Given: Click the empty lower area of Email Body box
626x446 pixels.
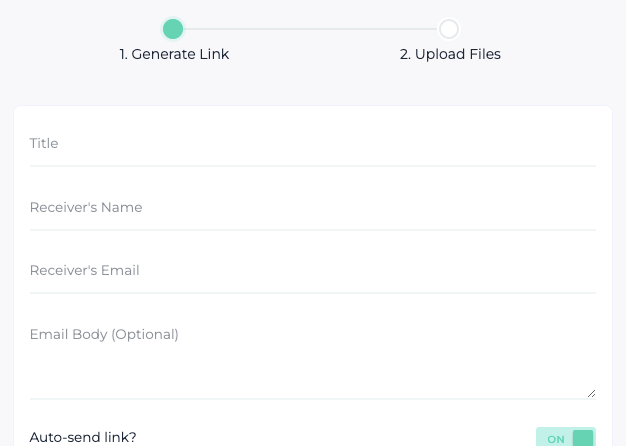Looking at the screenshot, I should 312,380.
